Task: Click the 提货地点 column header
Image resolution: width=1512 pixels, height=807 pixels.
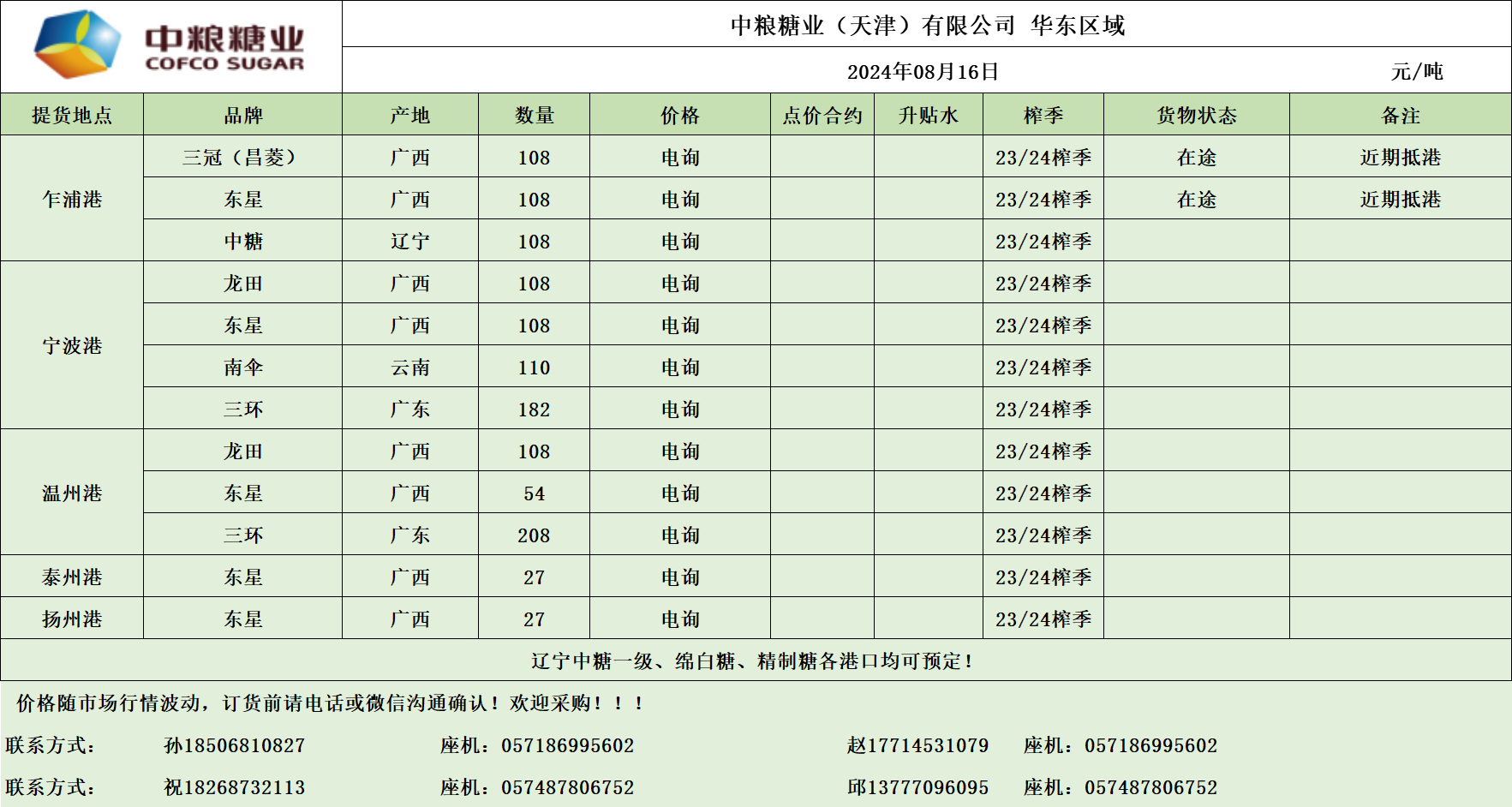Action: click(72, 116)
